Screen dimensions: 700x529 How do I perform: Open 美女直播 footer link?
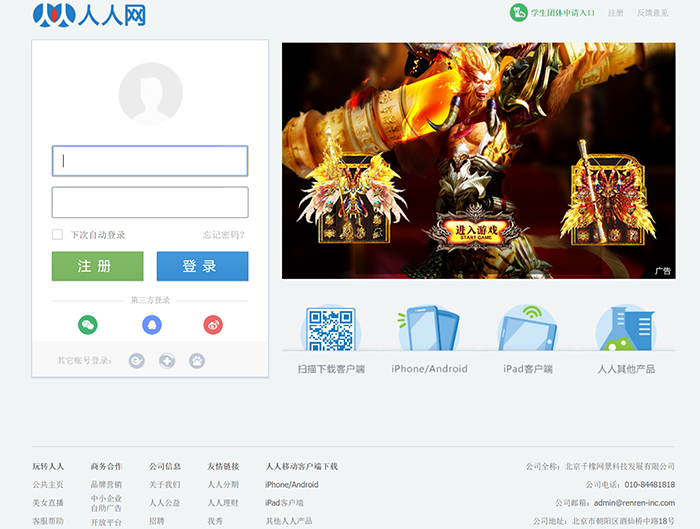tap(48, 503)
